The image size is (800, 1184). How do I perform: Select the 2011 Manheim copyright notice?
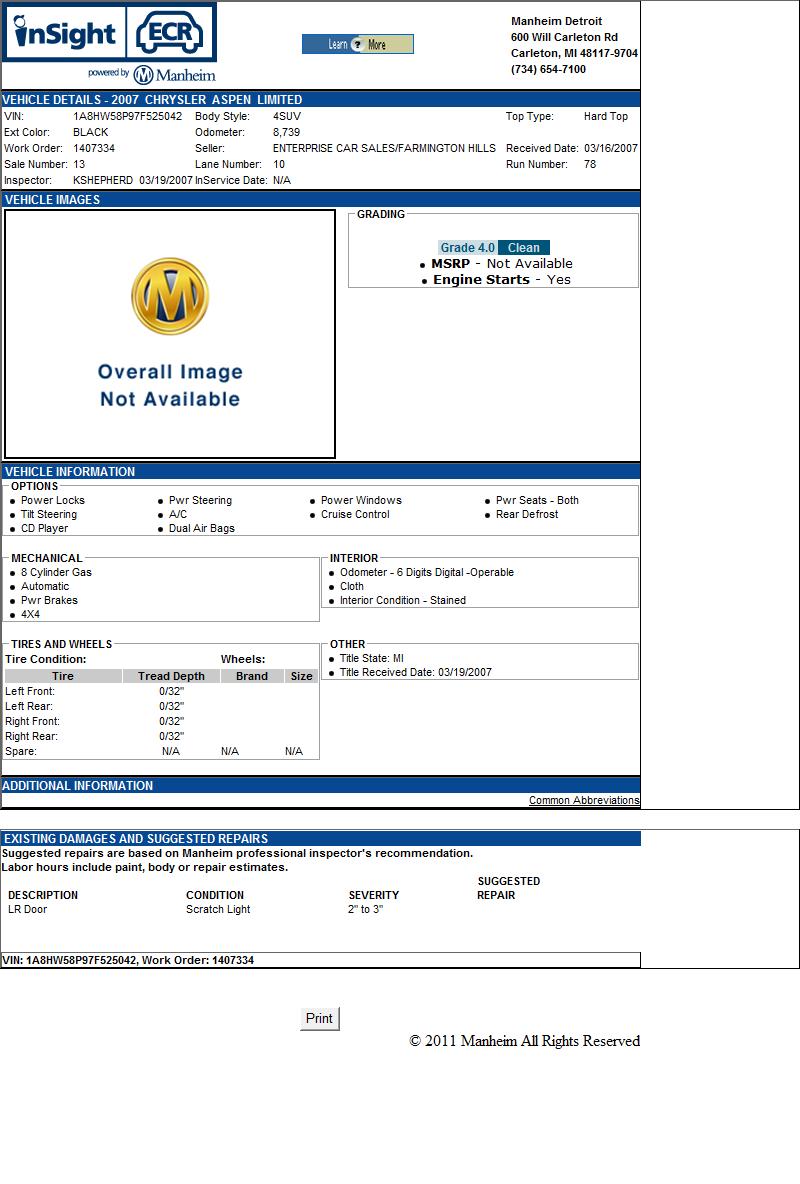[x=524, y=1041]
